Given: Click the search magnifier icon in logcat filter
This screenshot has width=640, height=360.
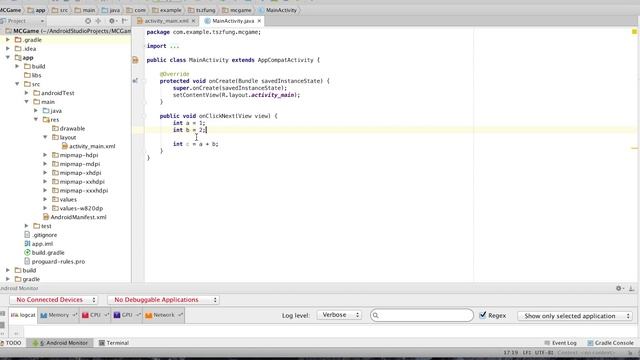Looking at the screenshot, I should click(x=376, y=316).
